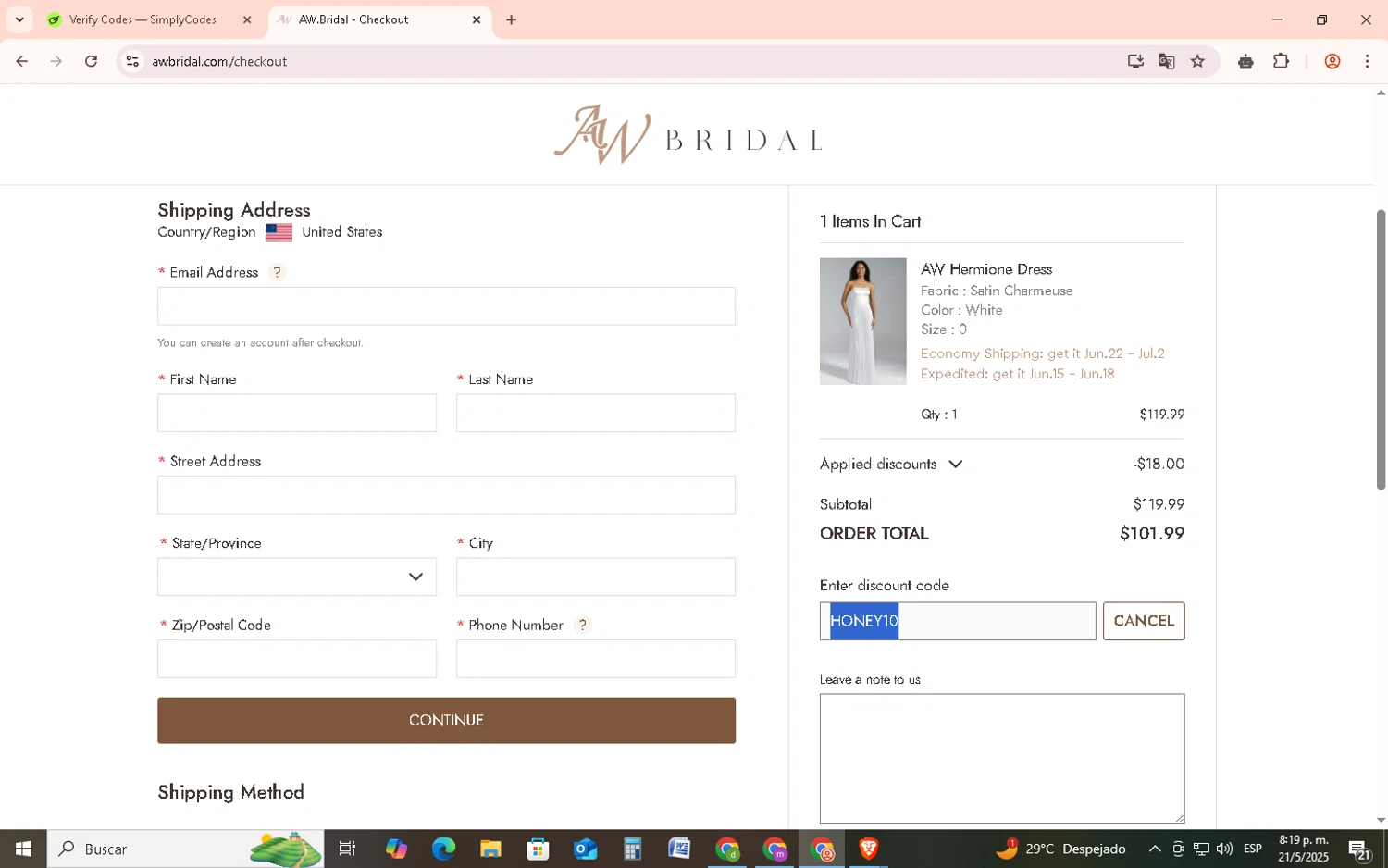Focus the First Name field

[297, 413]
